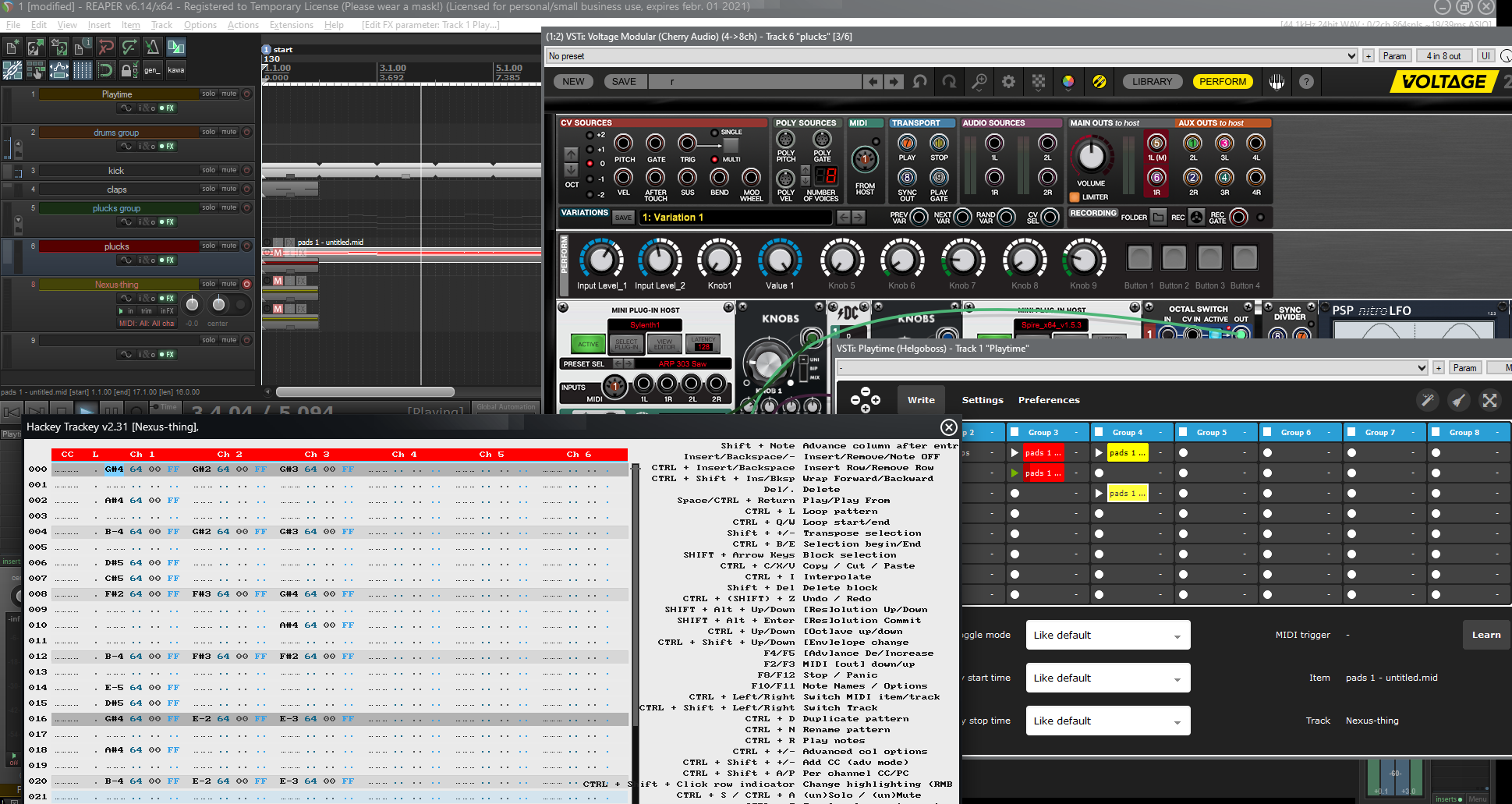
Task: Close the Hackey Trackey panel with X
Action: coord(949,427)
